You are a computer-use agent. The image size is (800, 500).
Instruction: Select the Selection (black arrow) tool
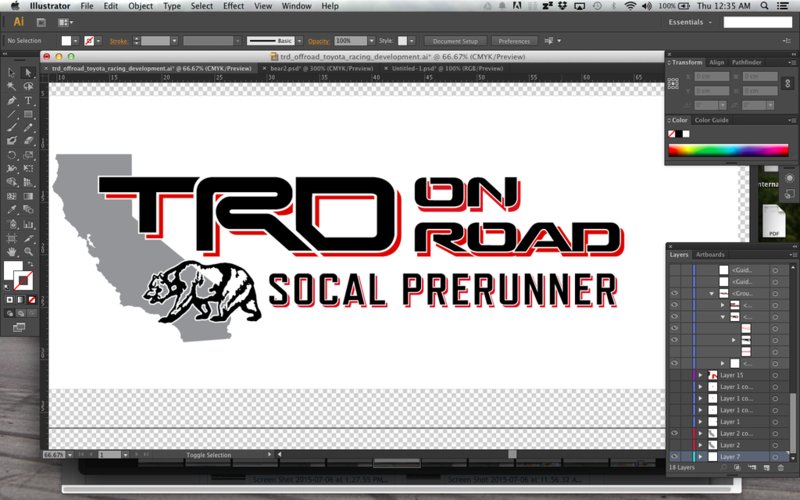pyautogui.click(x=11, y=73)
